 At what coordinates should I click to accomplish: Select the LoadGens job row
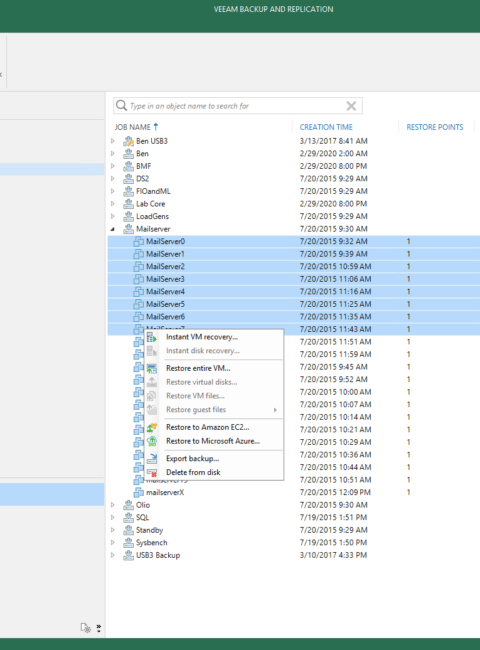click(294, 216)
